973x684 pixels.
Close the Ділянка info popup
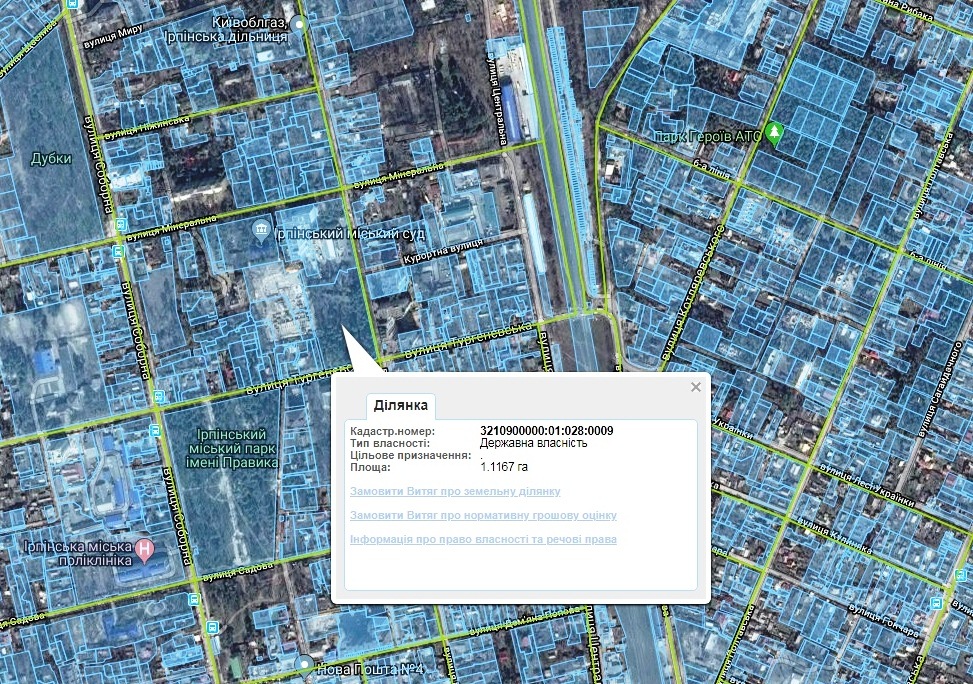[696, 387]
